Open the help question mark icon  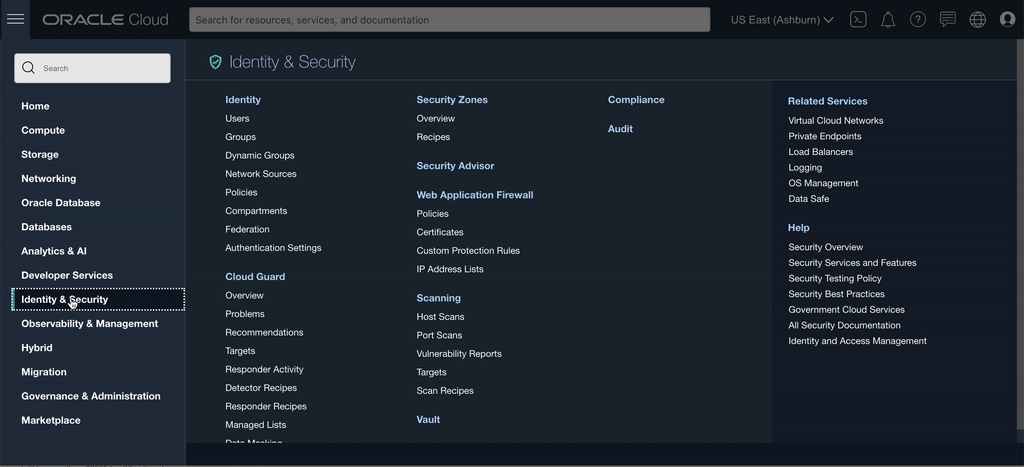(x=918, y=20)
